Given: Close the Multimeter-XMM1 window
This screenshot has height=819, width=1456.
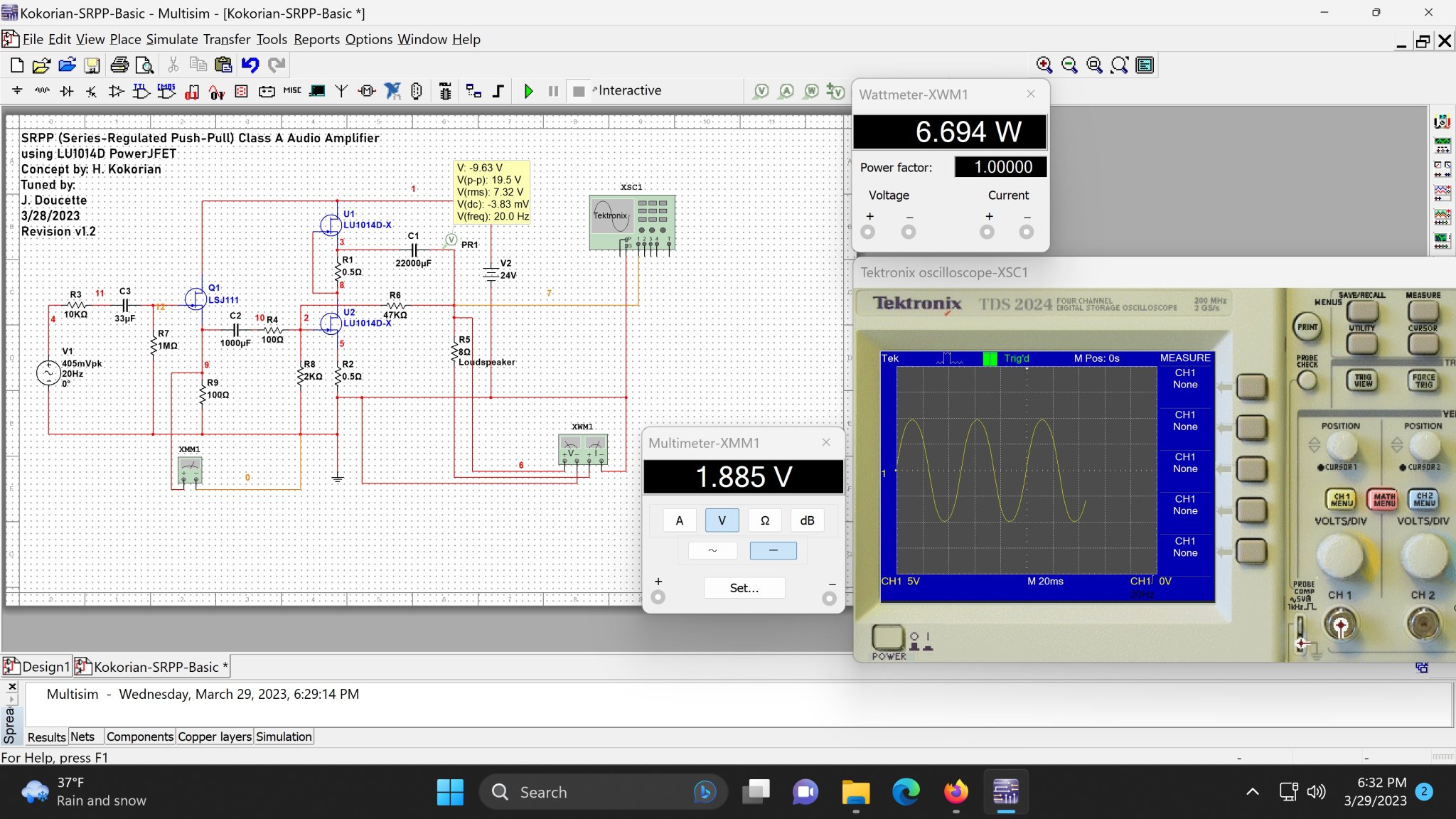Looking at the screenshot, I should point(826,442).
